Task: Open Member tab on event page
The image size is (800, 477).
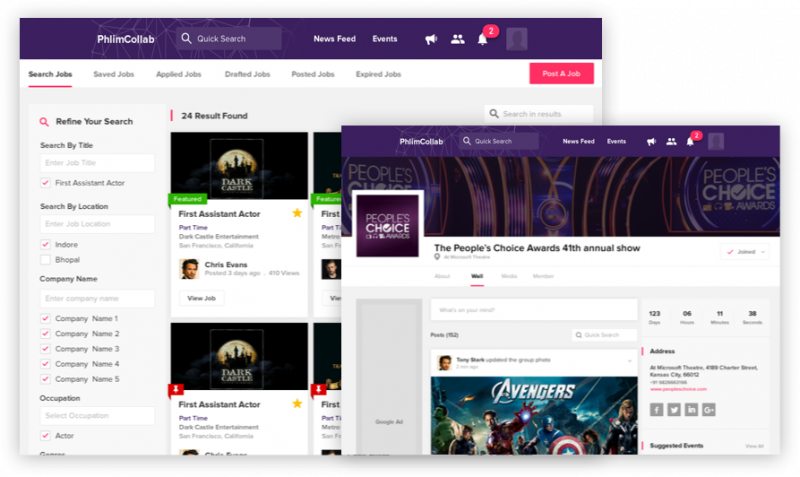Action: tap(543, 276)
